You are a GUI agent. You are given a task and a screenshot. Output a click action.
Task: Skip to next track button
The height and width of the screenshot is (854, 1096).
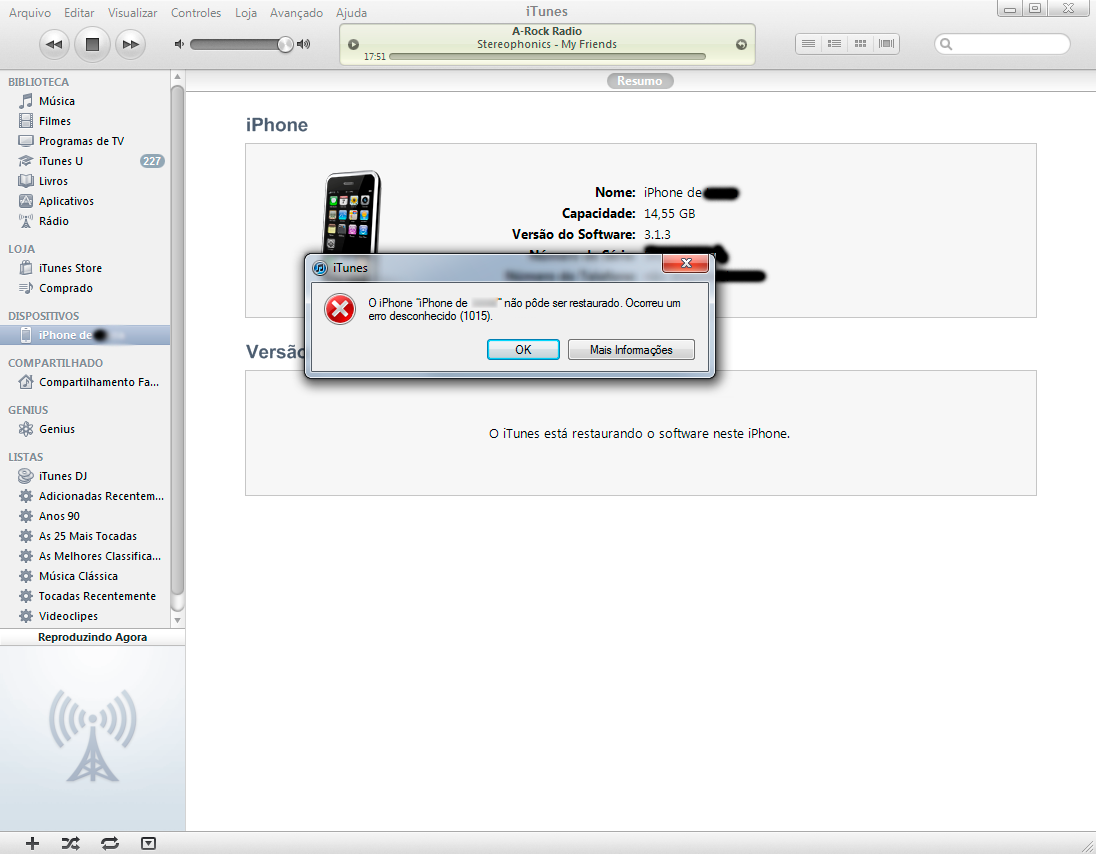[x=131, y=44]
